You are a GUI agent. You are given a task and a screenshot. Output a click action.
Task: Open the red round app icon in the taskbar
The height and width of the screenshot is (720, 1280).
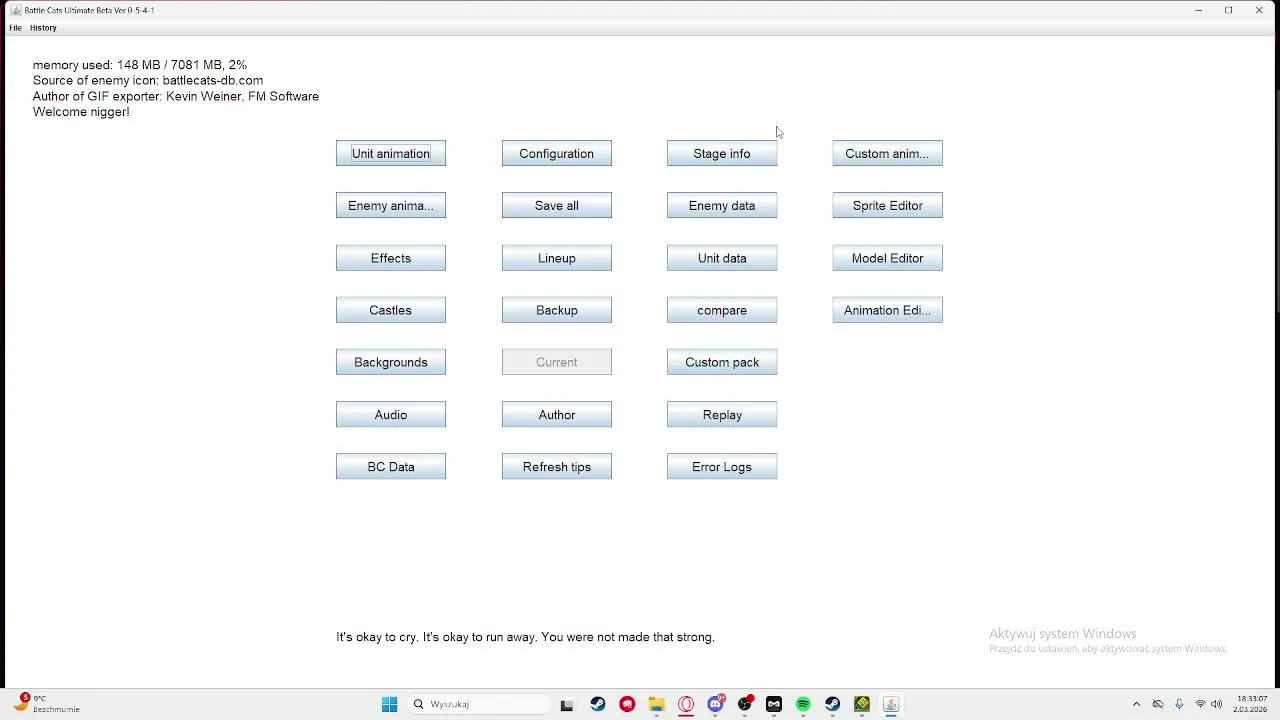pos(627,704)
